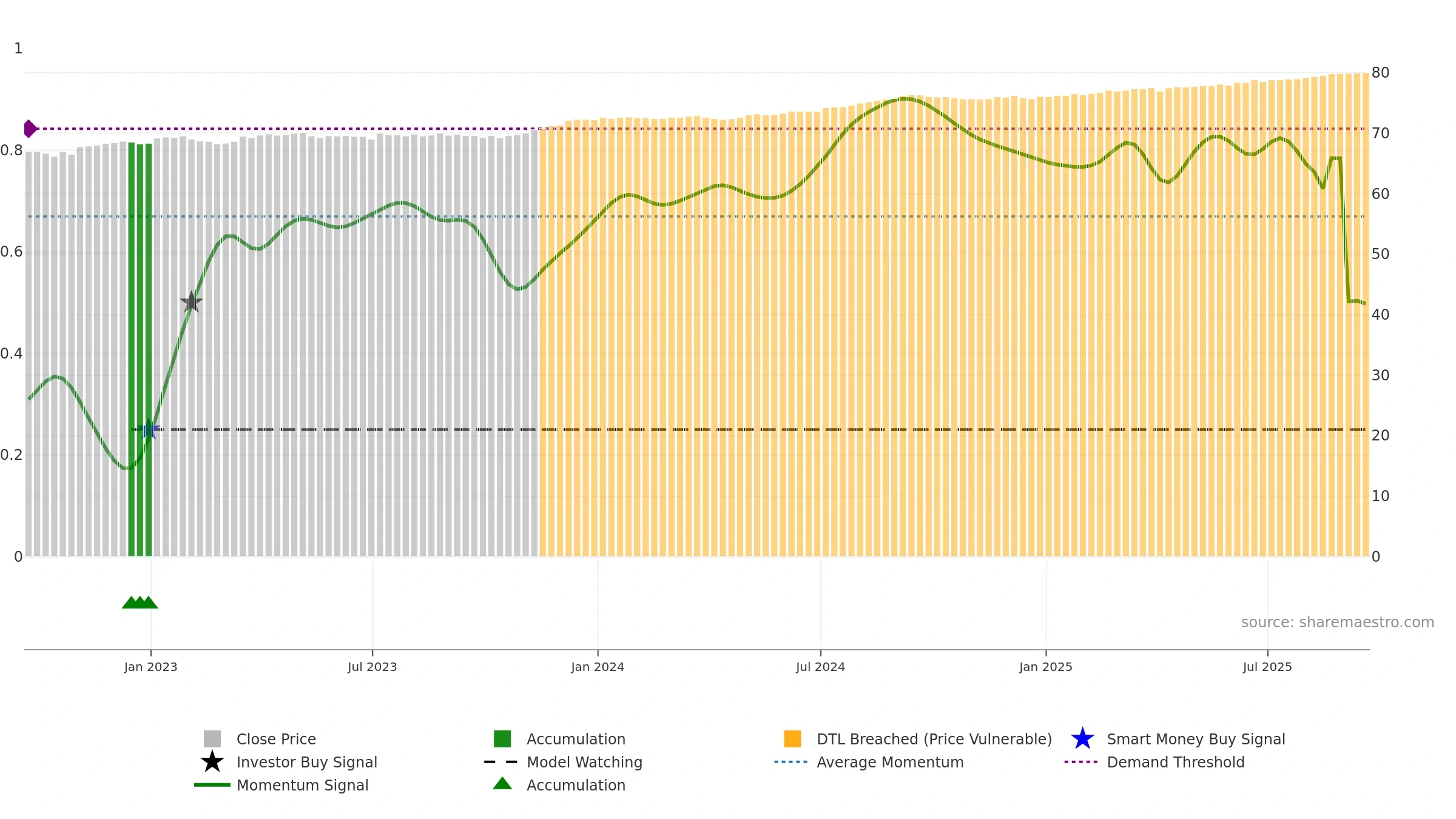Click the purple diamond Demand Threshold marker

pos(30,129)
